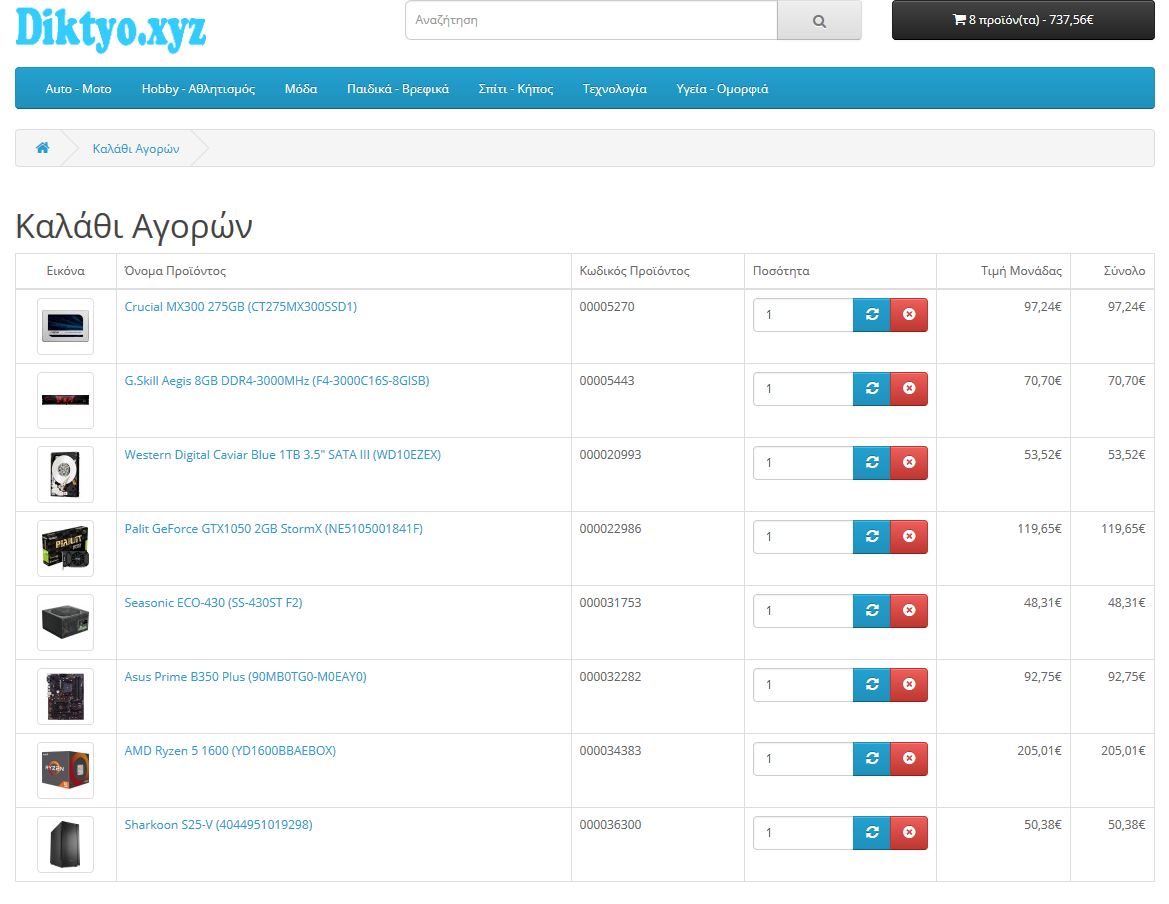
Task: Open AMD Ryzen 5 1600 product link
Action: point(230,750)
